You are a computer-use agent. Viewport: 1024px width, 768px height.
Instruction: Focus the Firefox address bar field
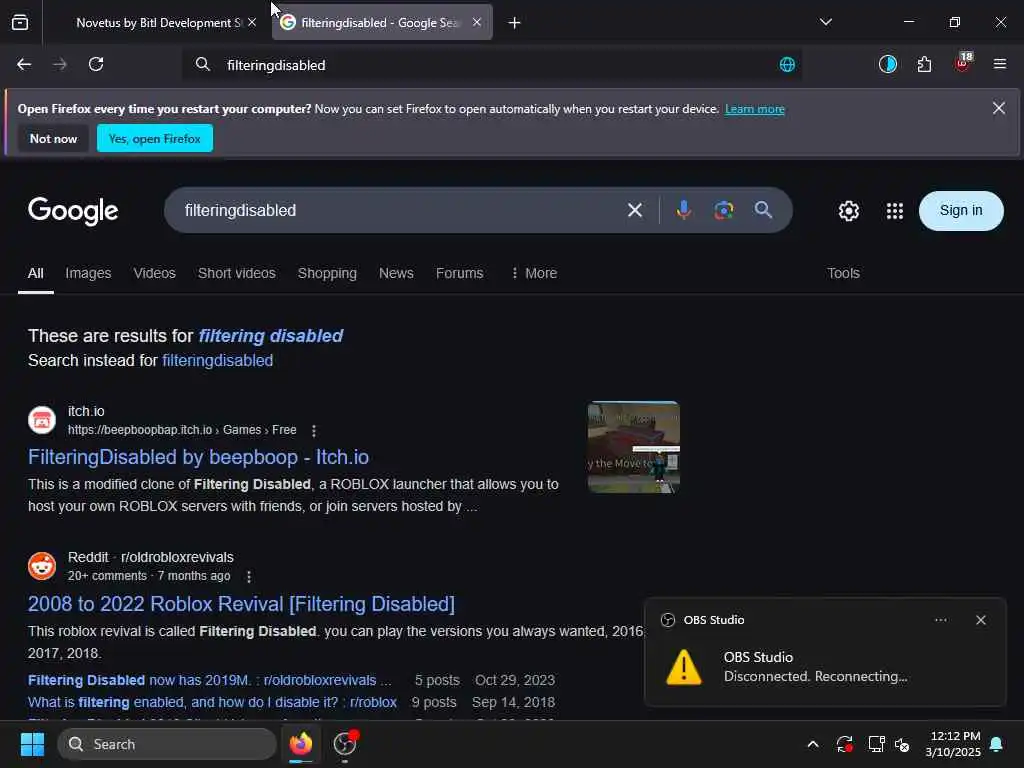492,65
